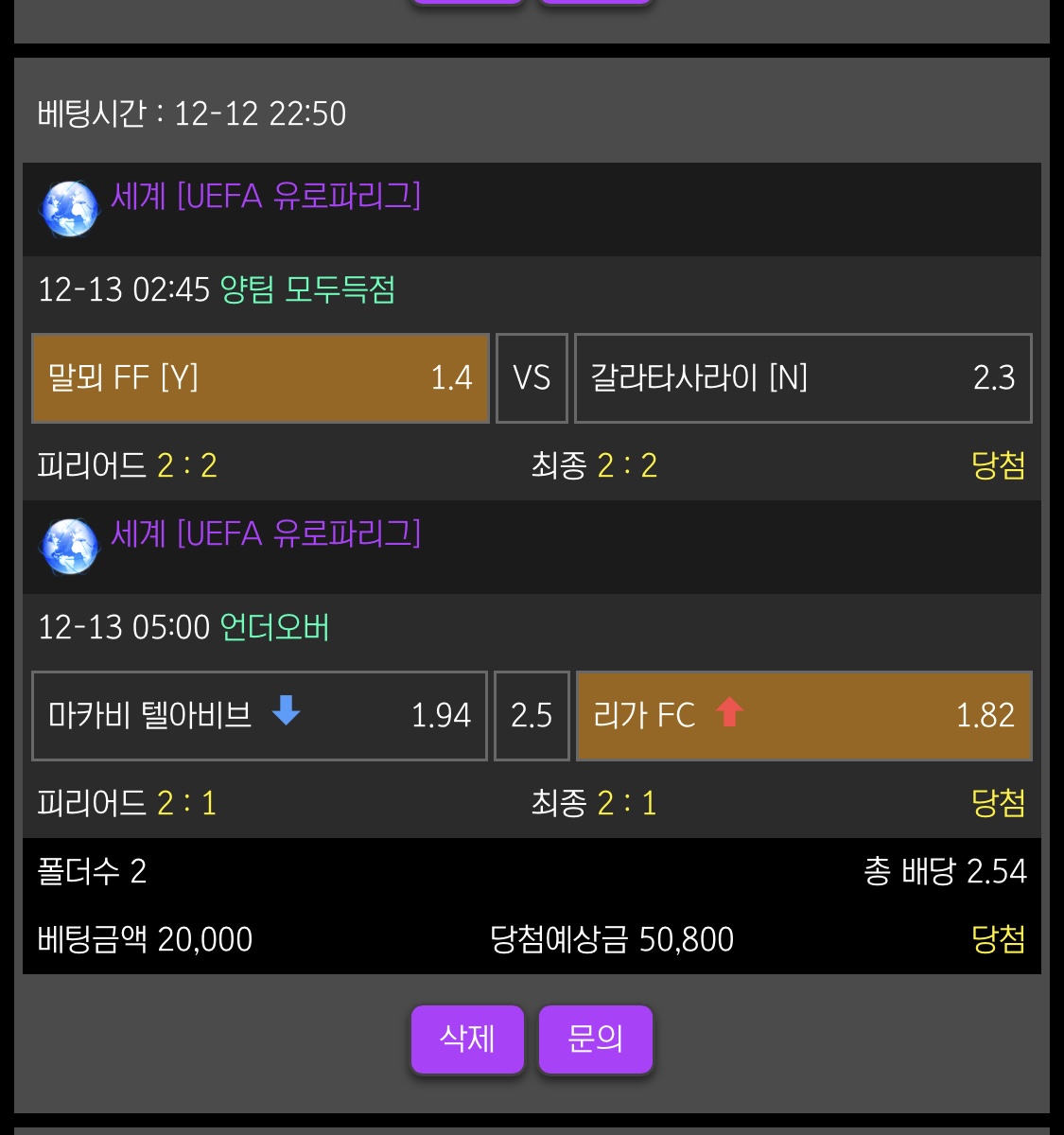The image size is (1064, 1135).
Task: Click the 당첨 status in the bet summary
Action: click(x=998, y=939)
